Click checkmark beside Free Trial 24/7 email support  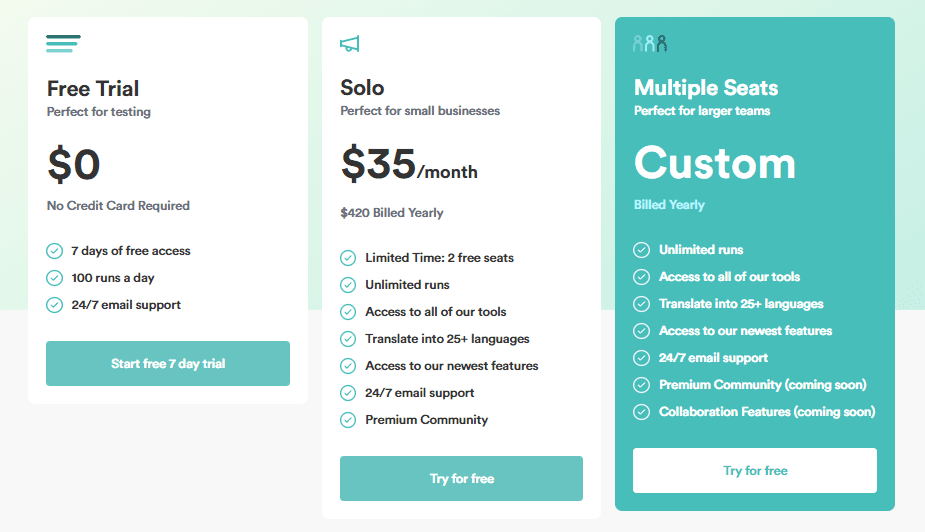click(x=54, y=305)
